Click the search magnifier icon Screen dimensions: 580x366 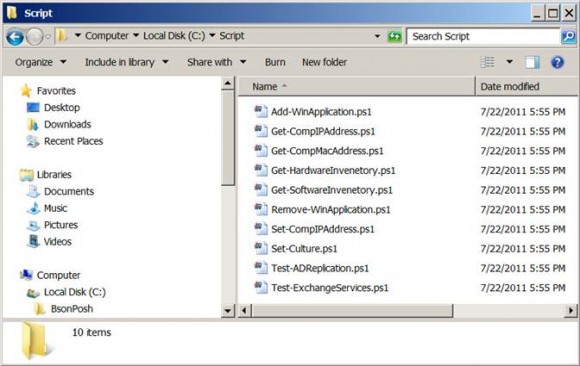[568, 36]
